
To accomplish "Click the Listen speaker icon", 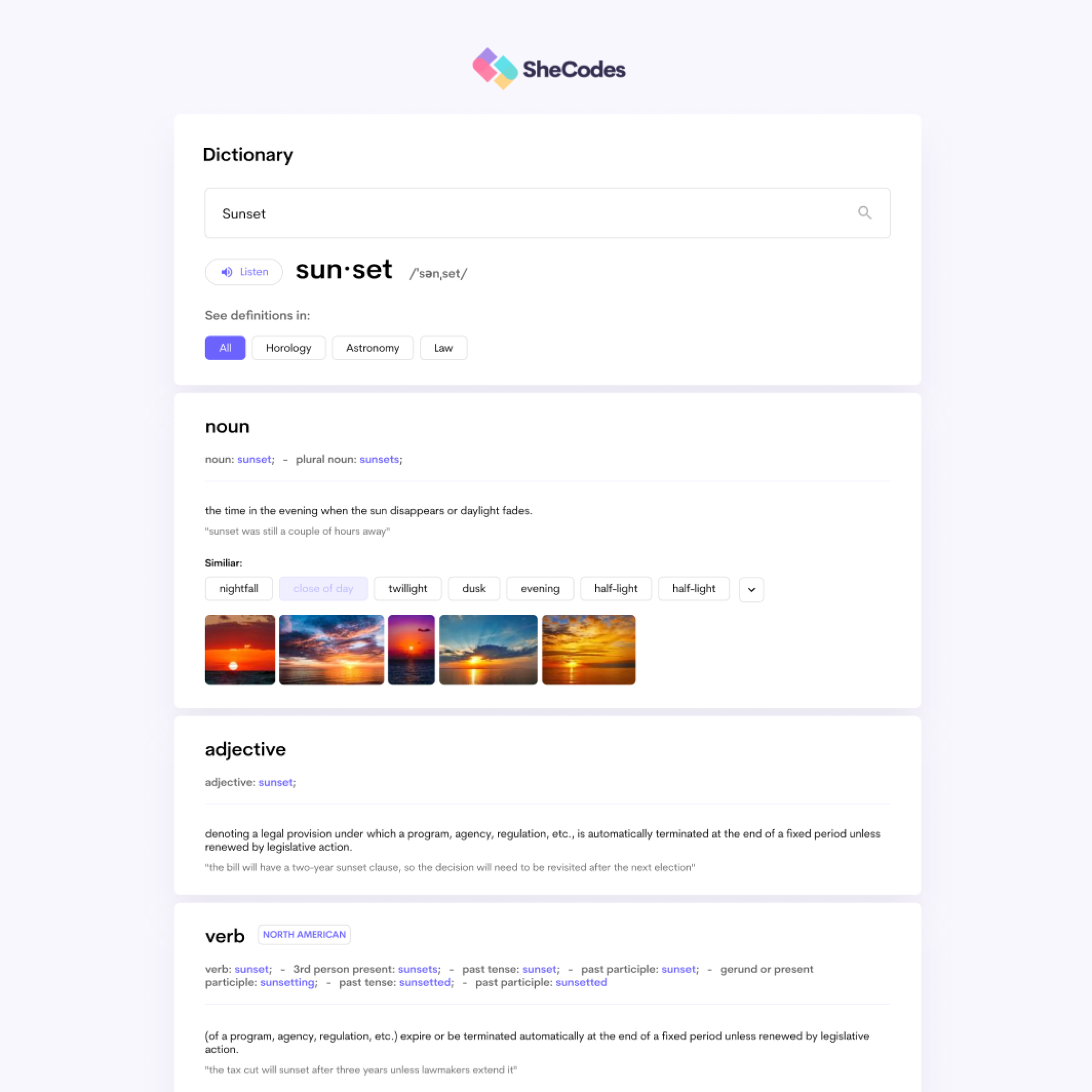I will pos(226,272).
